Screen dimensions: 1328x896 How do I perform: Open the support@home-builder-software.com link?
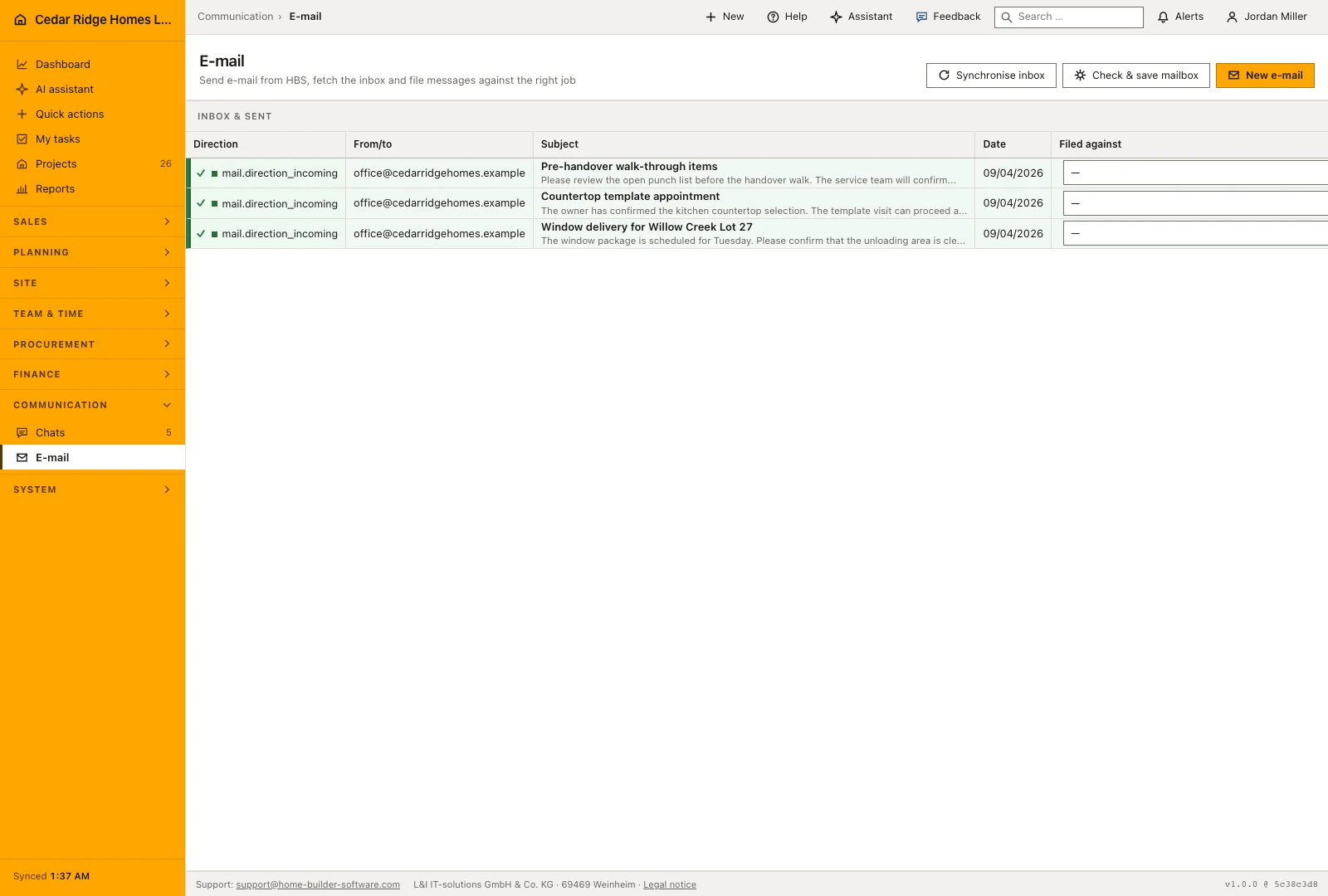(318, 885)
